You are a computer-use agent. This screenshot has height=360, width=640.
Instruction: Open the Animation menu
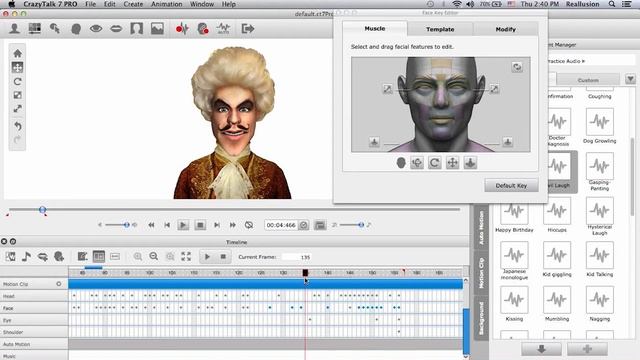(x=167, y=4)
